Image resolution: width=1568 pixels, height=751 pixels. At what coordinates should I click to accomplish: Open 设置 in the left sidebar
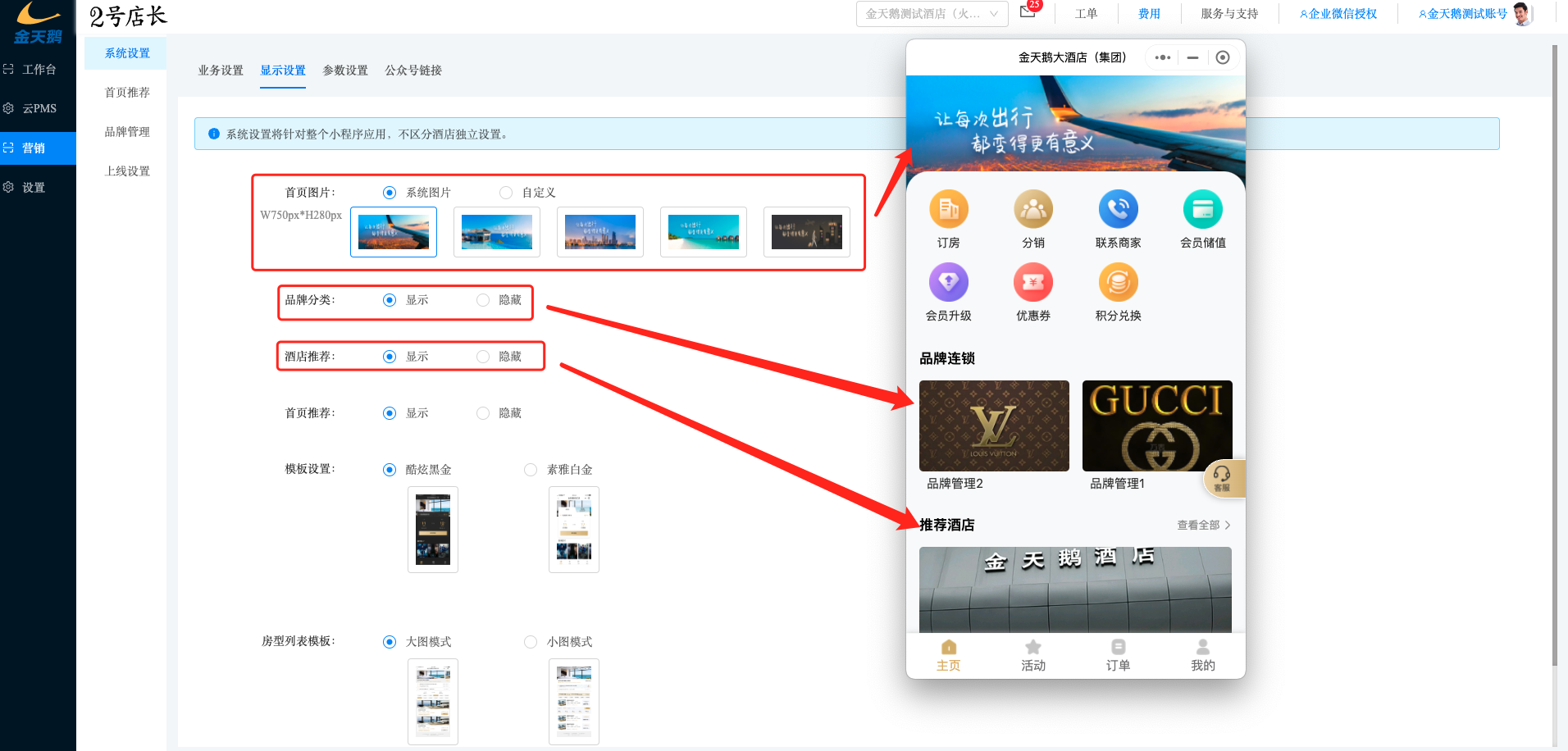(x=38, y=188)
